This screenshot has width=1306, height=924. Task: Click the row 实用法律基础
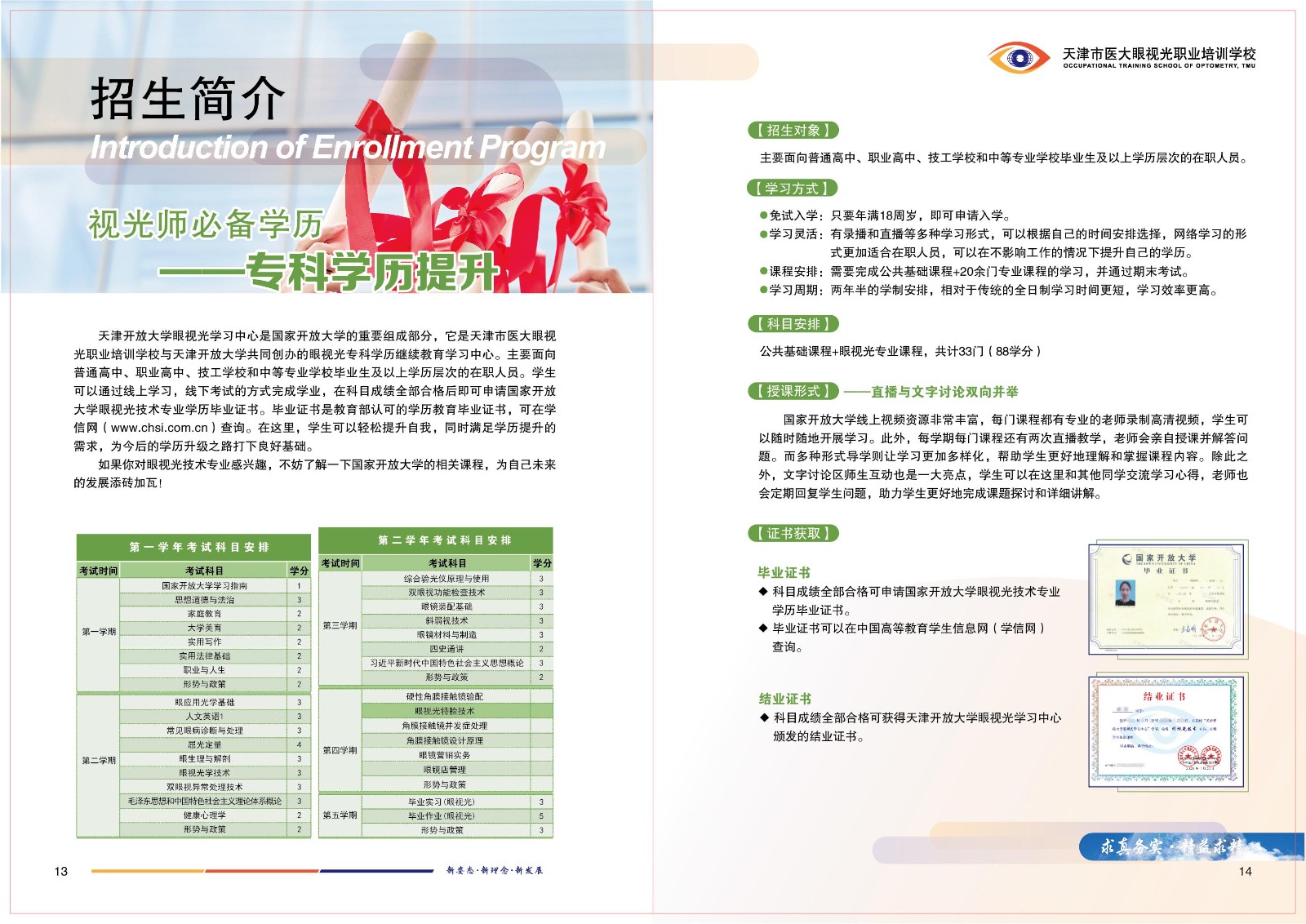(215, 656)
